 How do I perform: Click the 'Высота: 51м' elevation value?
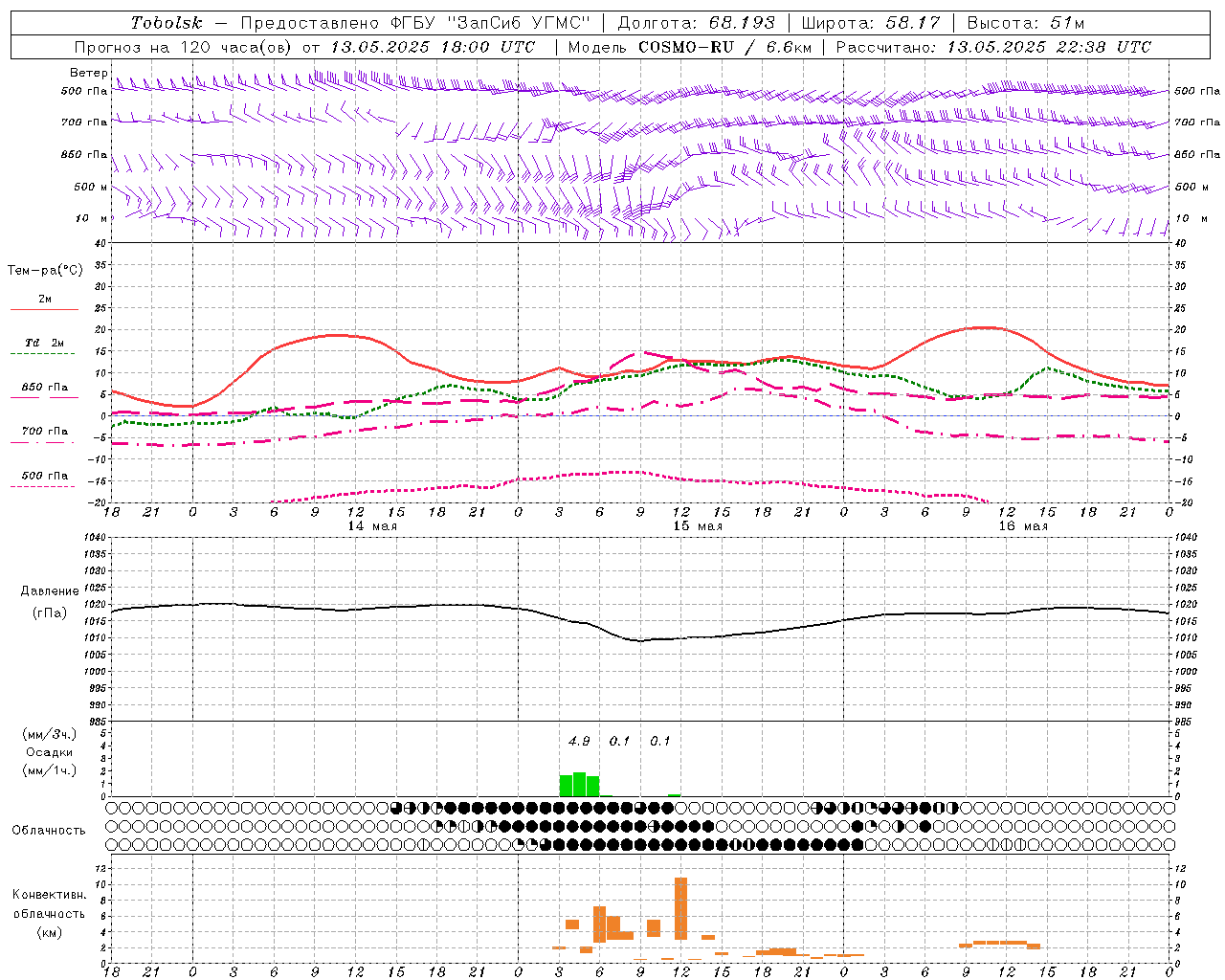(1026, 23)
